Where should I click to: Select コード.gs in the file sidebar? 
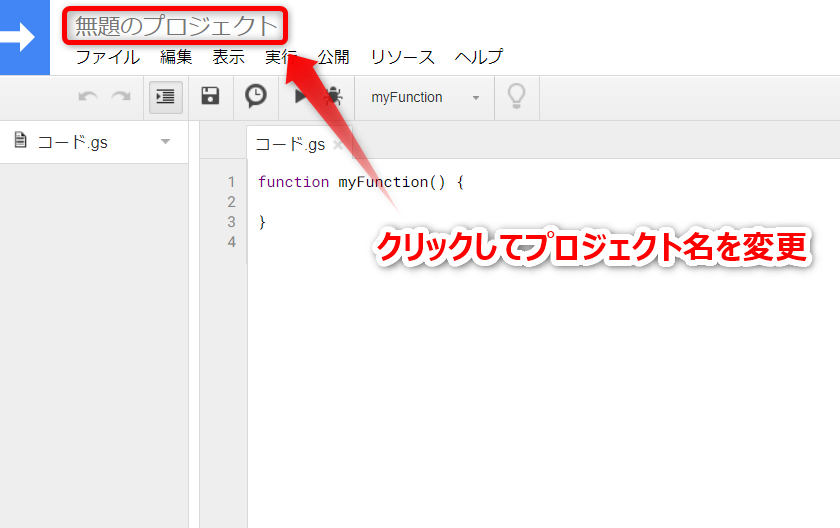pyautogui.click(x=72, y=142)
